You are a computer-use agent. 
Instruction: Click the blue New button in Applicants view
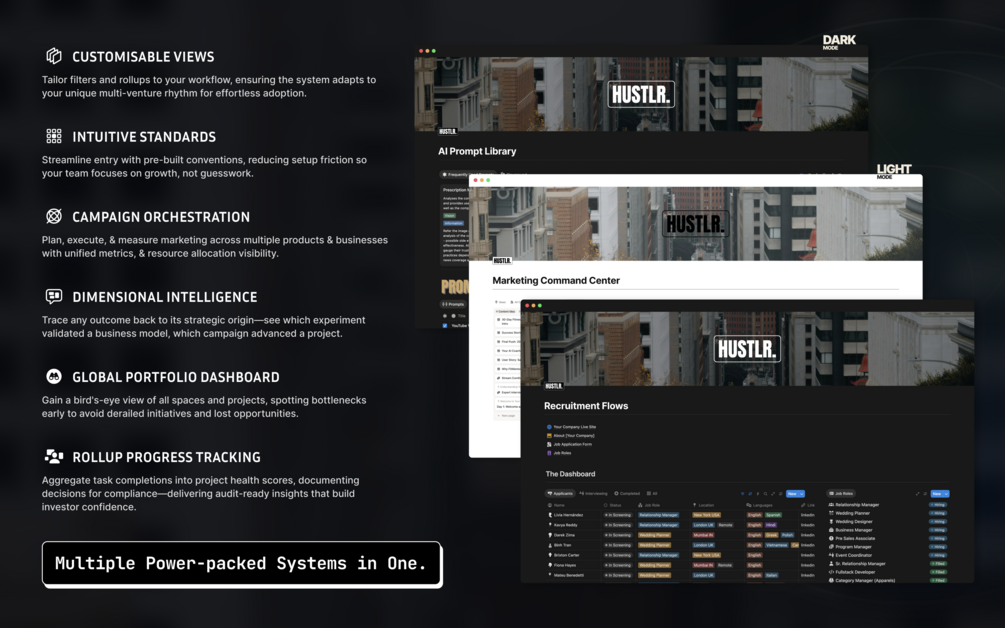click(x=792, y=493)
